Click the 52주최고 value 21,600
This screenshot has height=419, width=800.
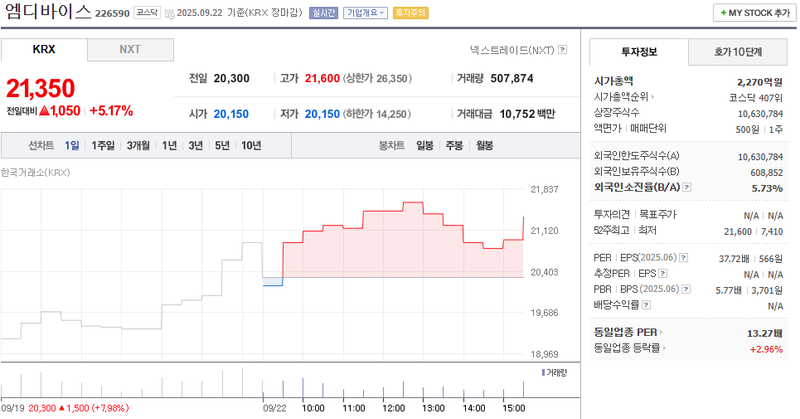[738, 232]
